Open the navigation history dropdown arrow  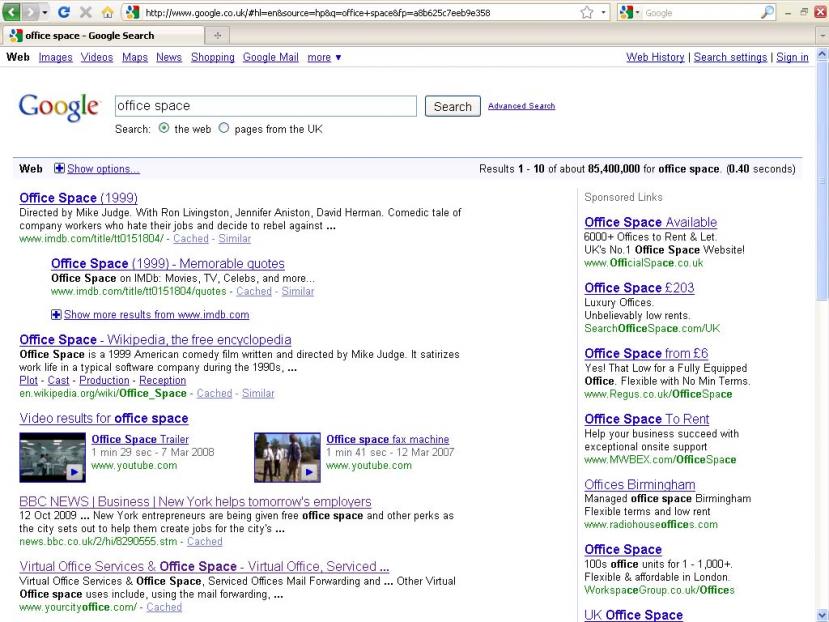[x=44, y=12]
